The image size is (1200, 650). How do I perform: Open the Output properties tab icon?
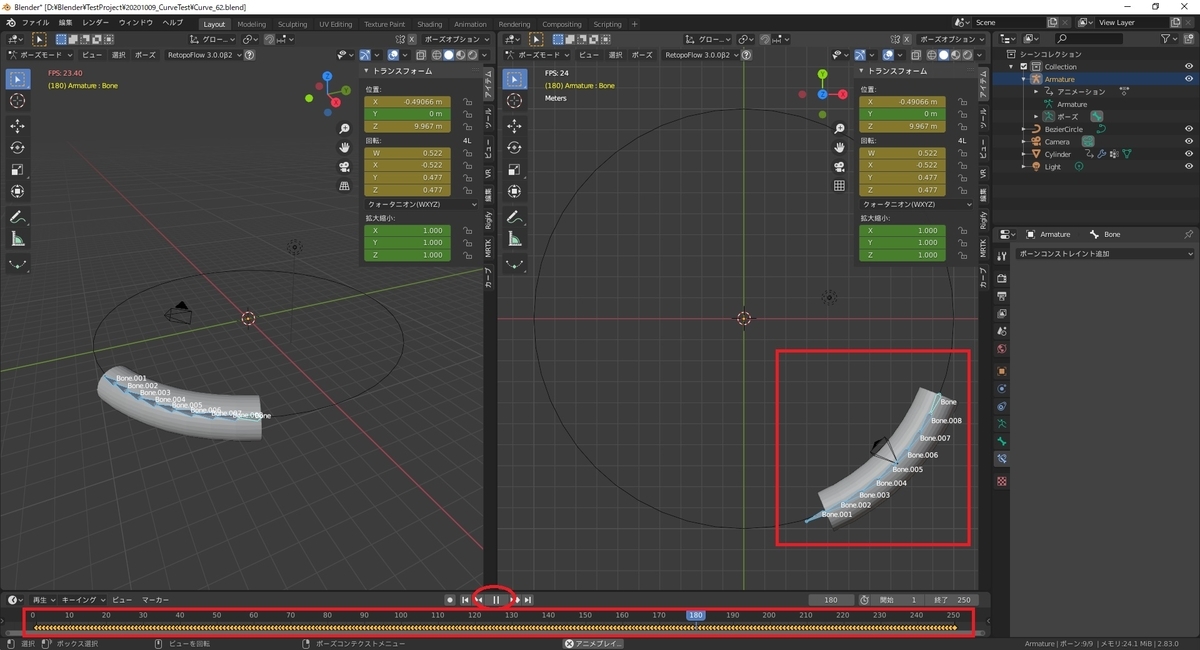click(1002, 295)
